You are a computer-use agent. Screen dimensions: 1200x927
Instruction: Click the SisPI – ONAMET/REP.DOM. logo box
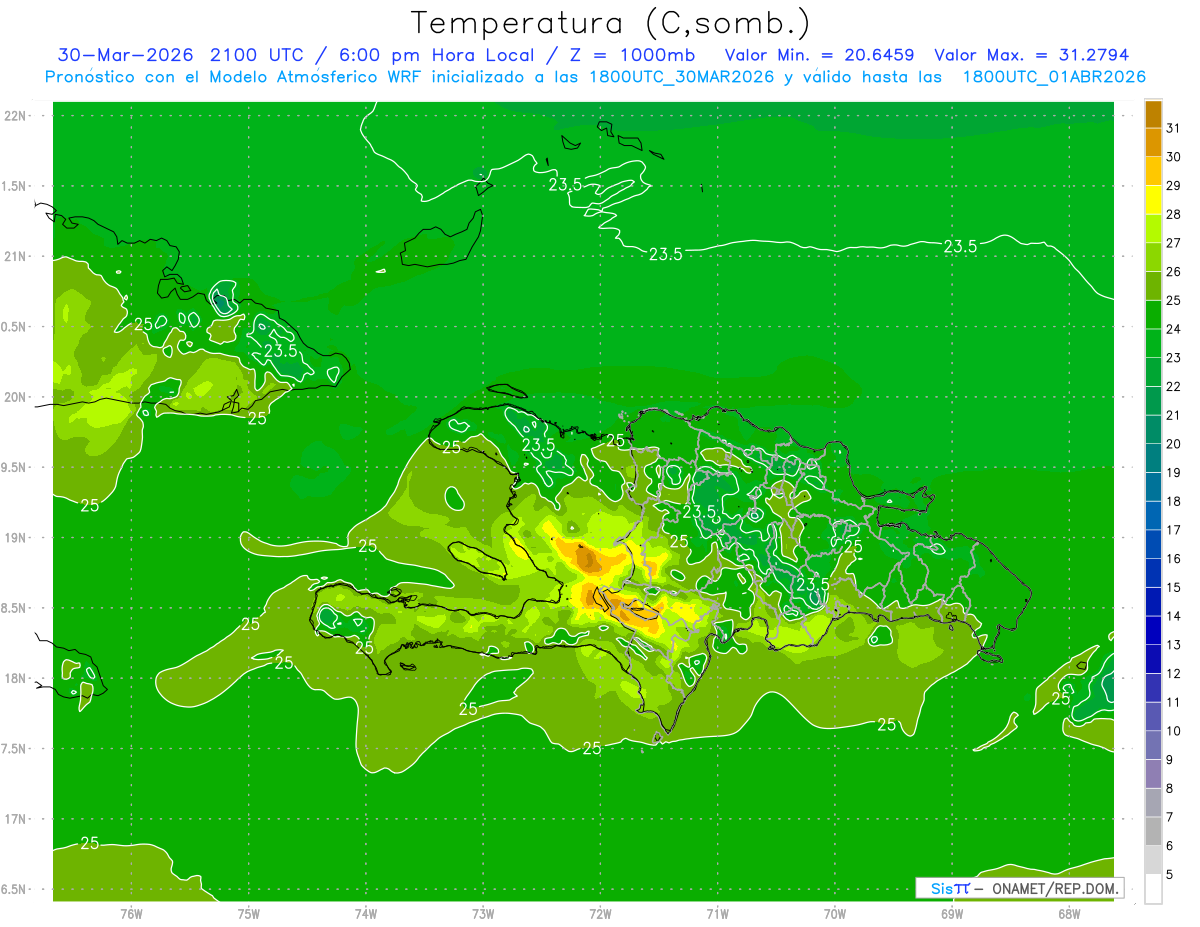(x=1019, y=888)
